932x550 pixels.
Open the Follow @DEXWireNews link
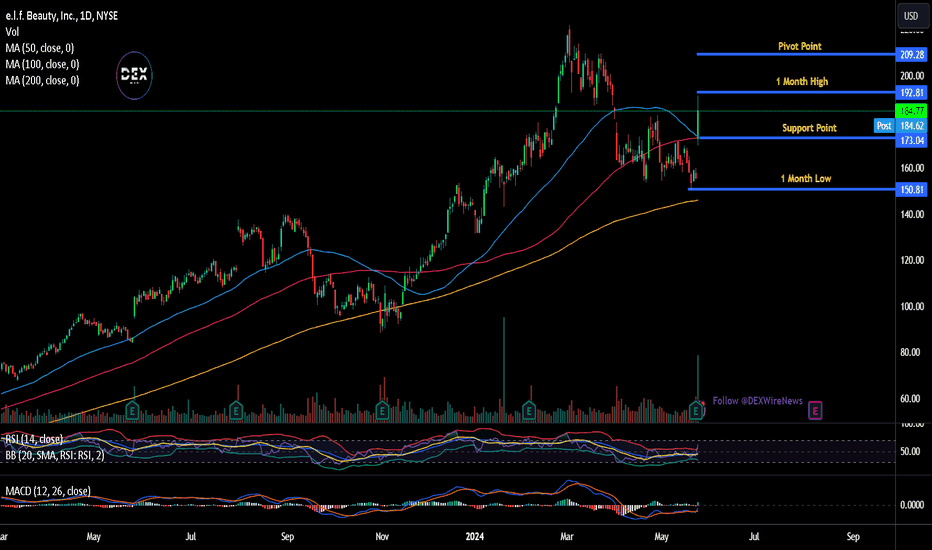pos(757,401)
